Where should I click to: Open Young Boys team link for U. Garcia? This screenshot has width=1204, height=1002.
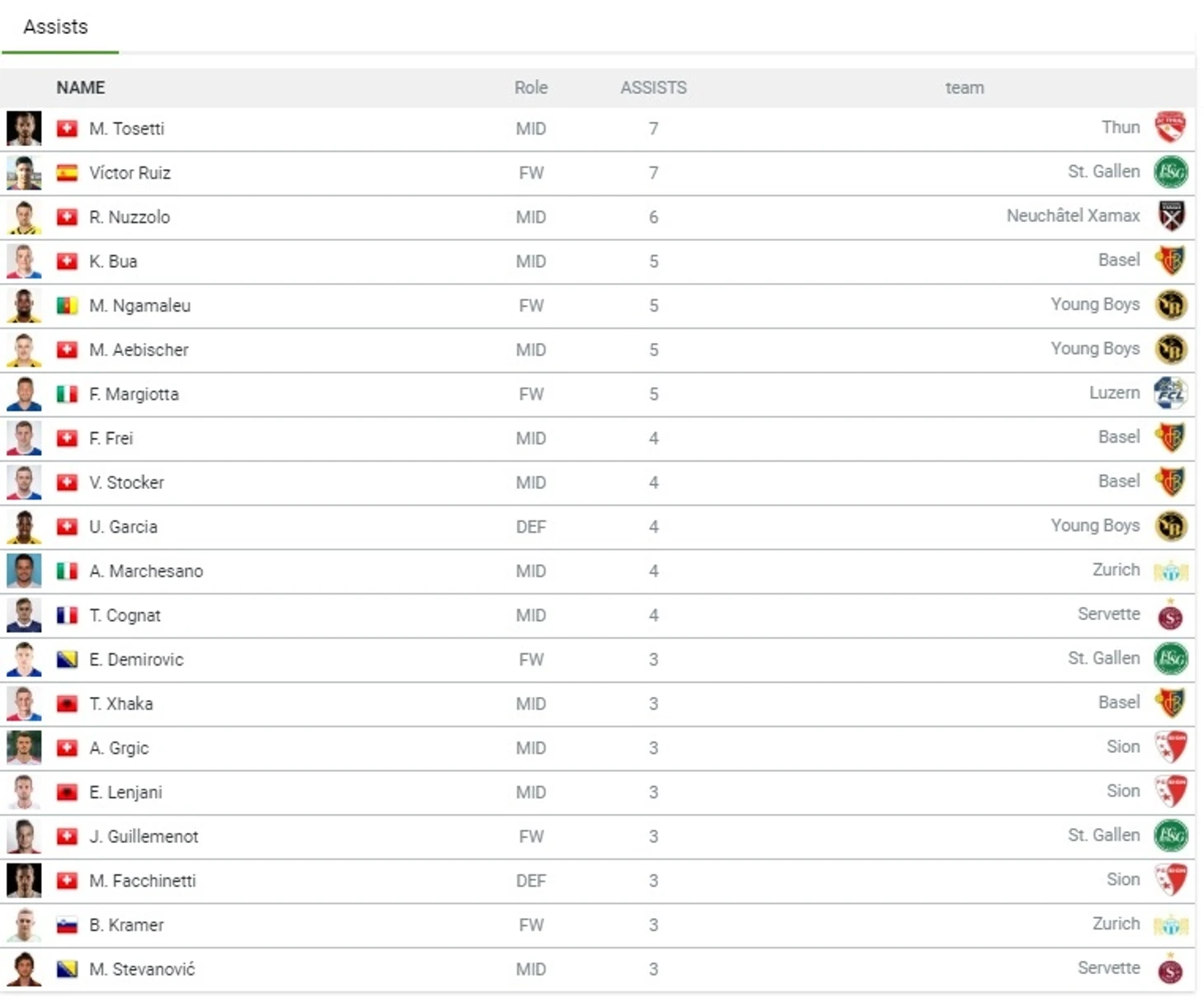tap(1094, 526)
